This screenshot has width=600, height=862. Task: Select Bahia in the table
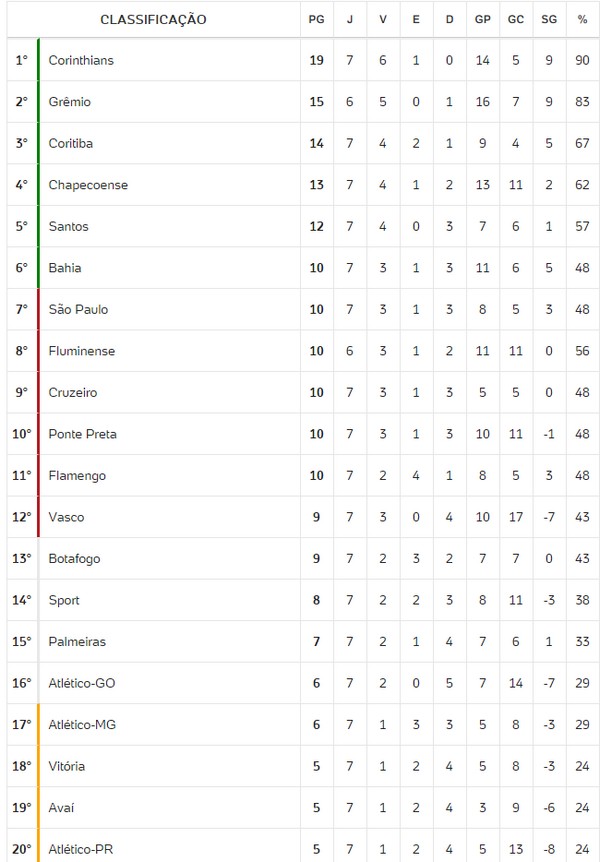pyautogui.click(x=65, y=268)
